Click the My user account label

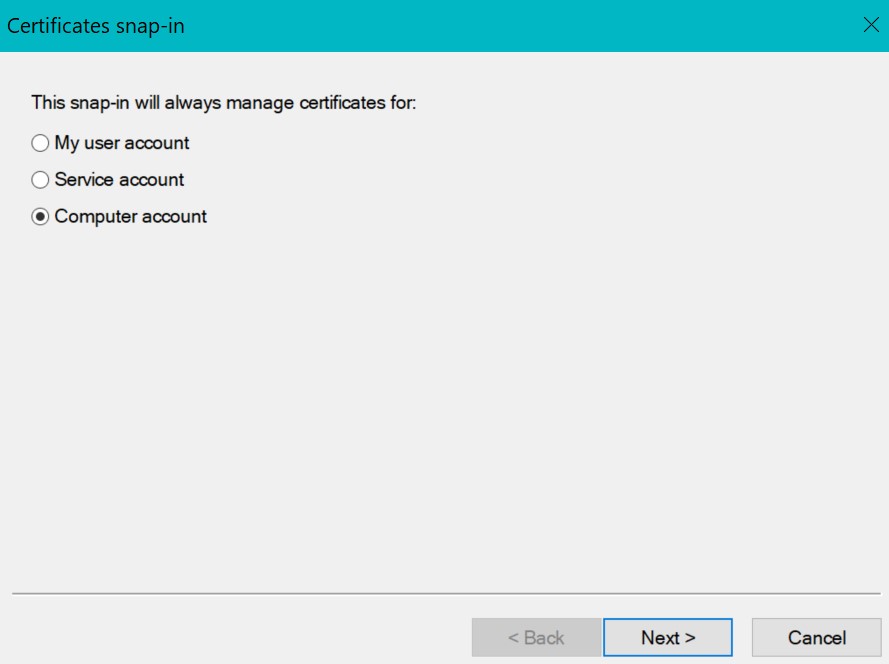[124, 143]
